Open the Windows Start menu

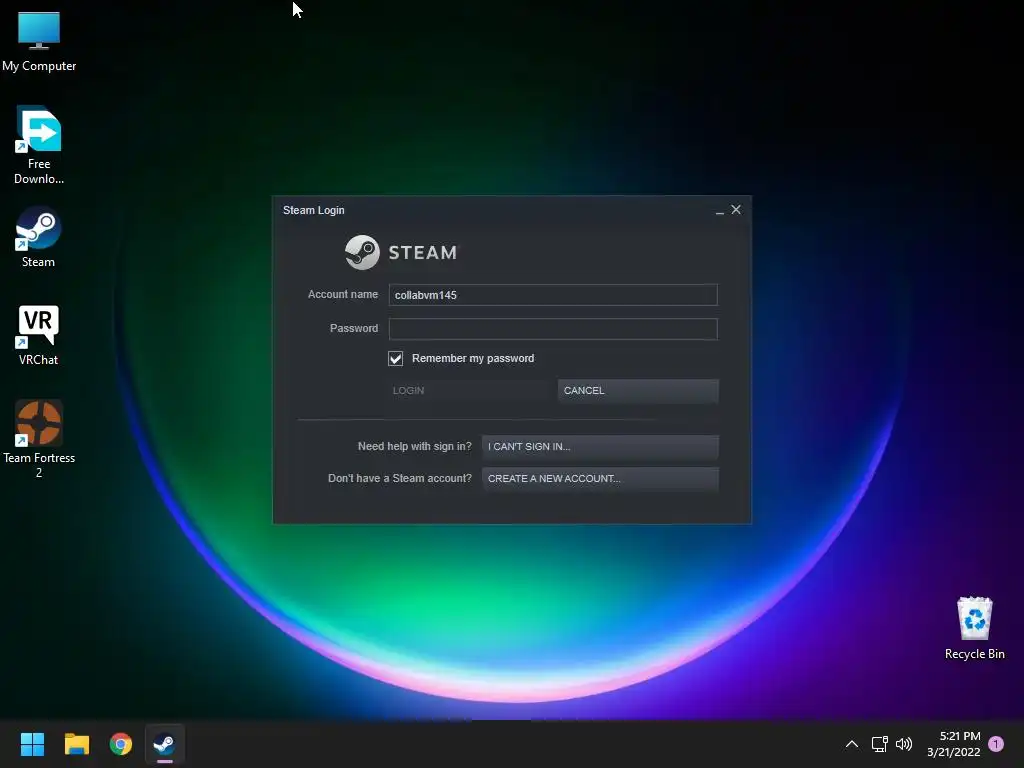pyautogui.click(x=32, y=744)
